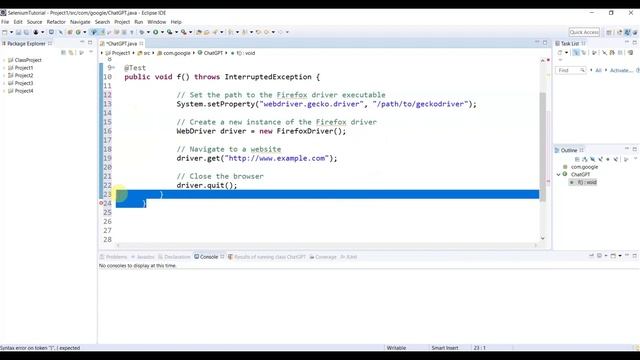Click the New file toolbar icon
This screenshot has height=360, width=640.
coord(4,32)
